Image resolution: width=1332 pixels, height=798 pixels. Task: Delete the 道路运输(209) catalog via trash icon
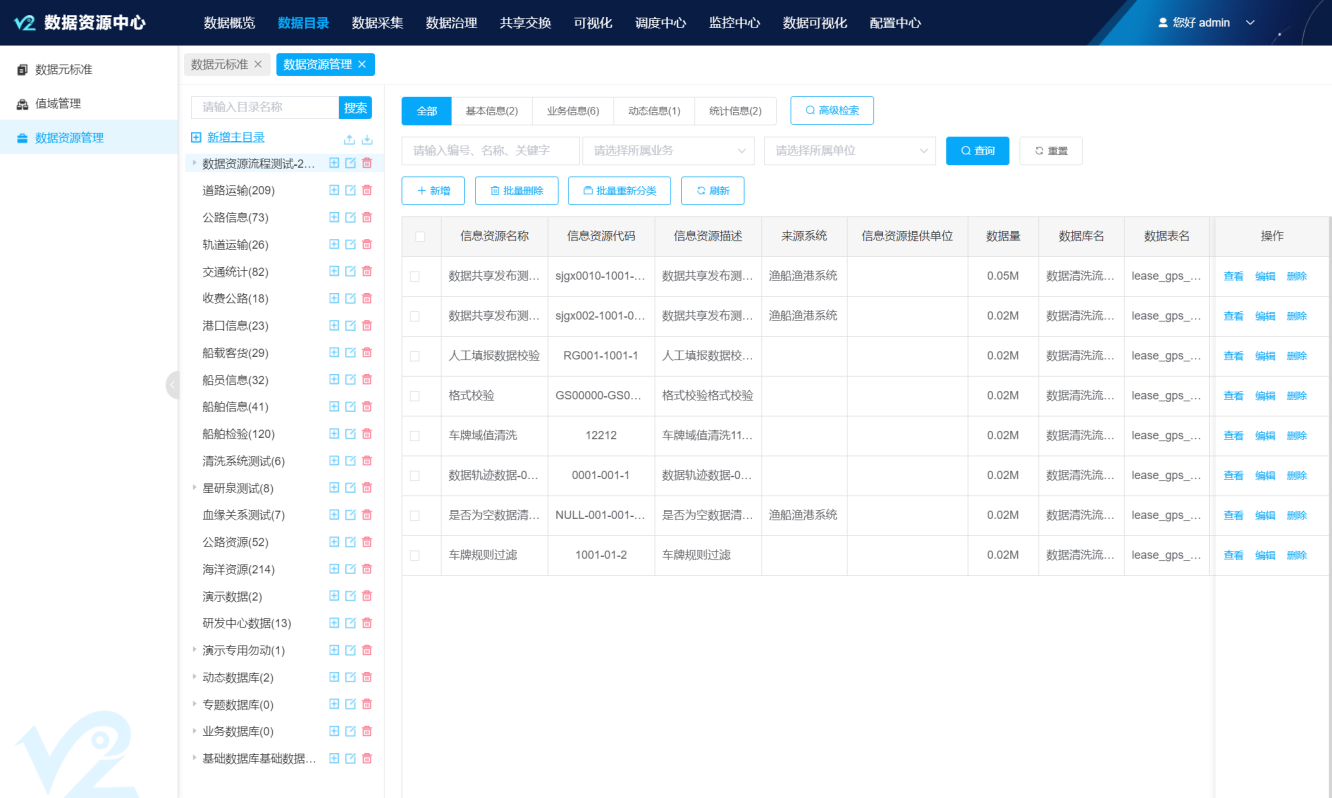[x=367, y=190]
